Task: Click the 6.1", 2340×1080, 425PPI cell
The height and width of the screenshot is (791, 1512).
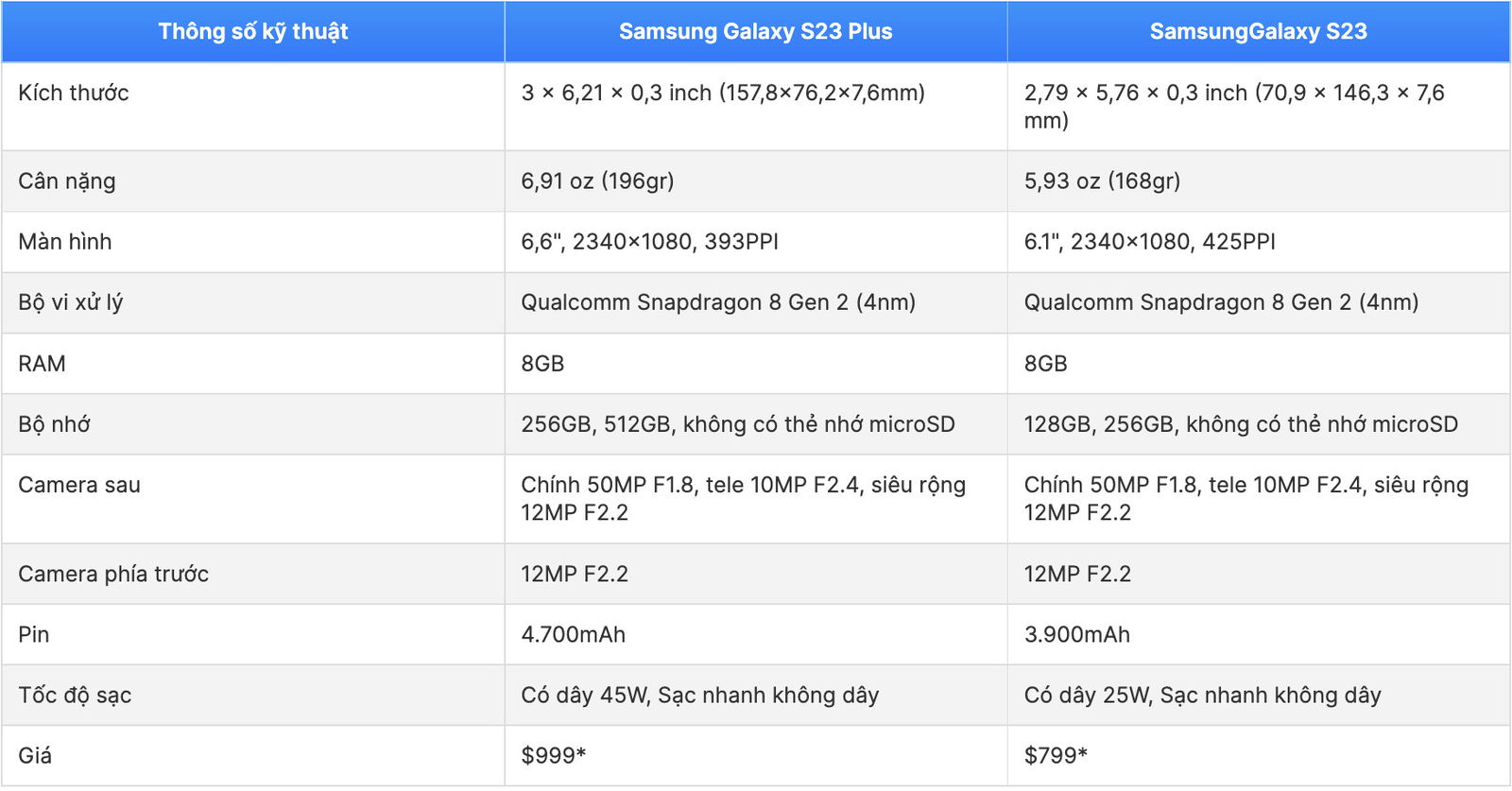Action: point(1258,242)
